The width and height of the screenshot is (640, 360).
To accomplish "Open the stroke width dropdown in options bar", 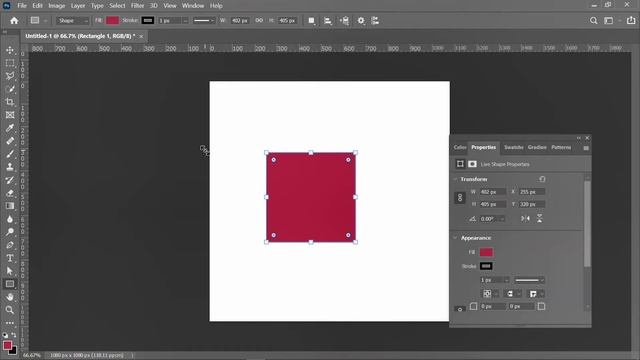I will point(185,20).
